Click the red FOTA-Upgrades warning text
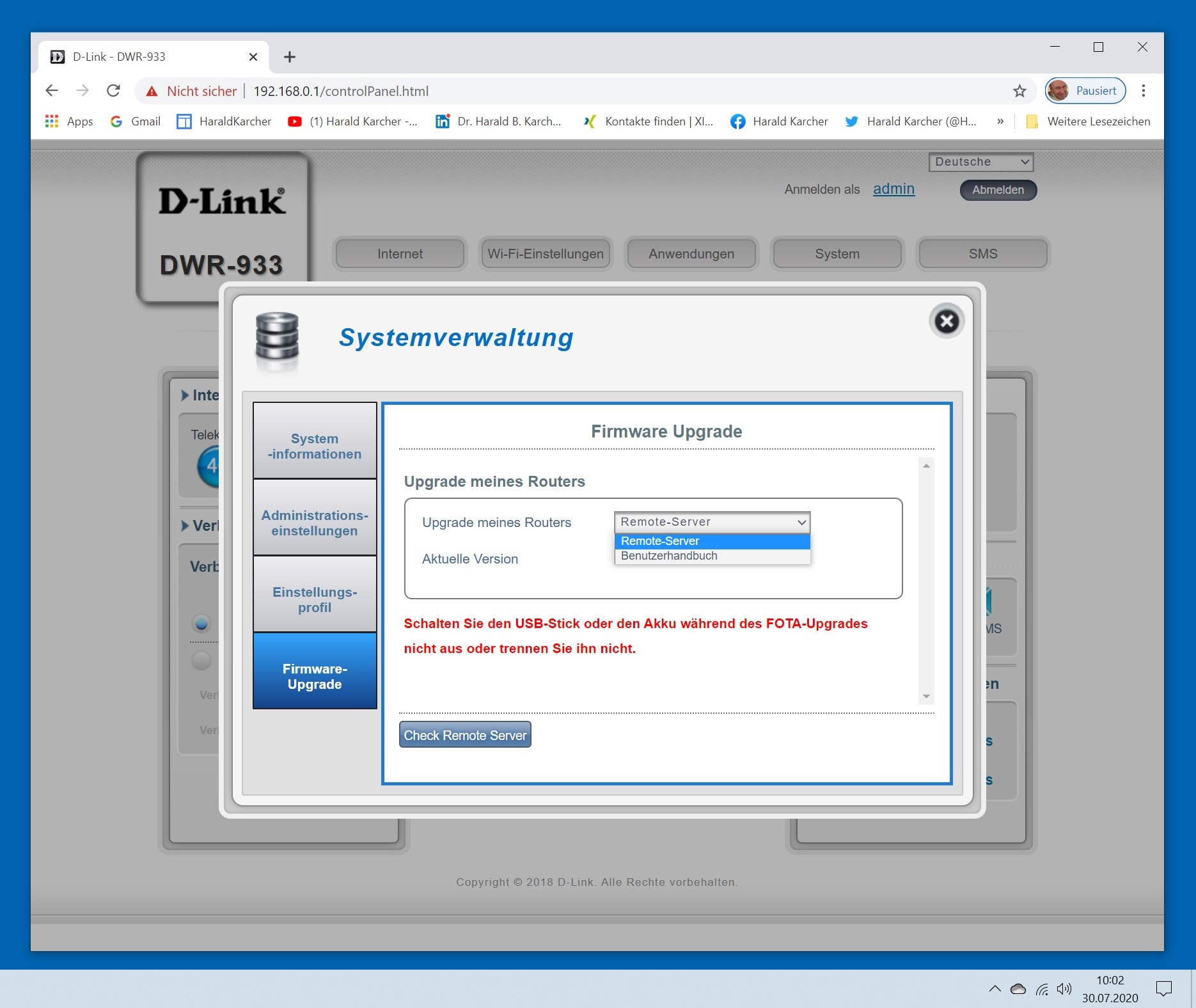This screenshot has height=1008, width=1196. tap(636, 636)
